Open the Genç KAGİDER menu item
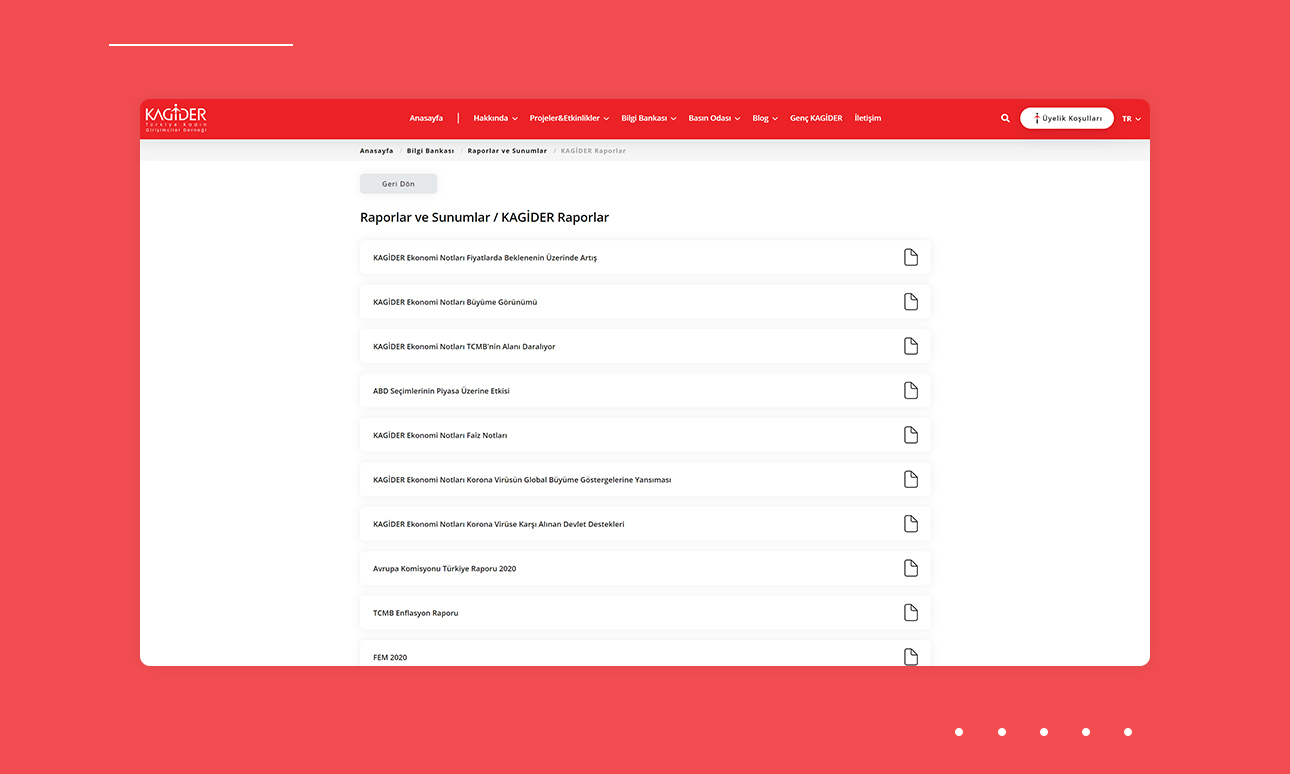1290x774 pixels. (816, 118)
